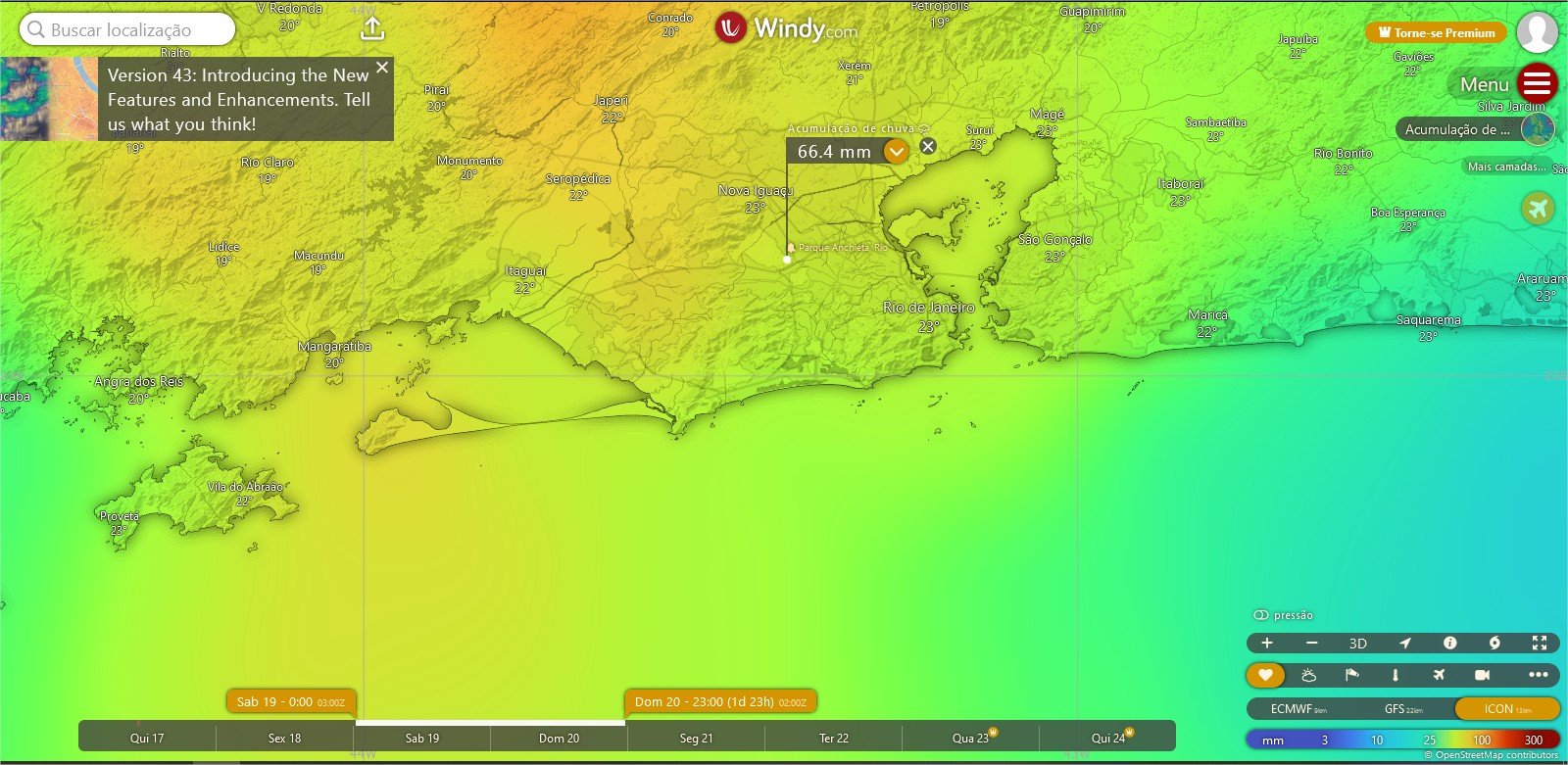Switch forecast model to GFS
The height and width of the screenshot is (765, 1568).
1402,709
